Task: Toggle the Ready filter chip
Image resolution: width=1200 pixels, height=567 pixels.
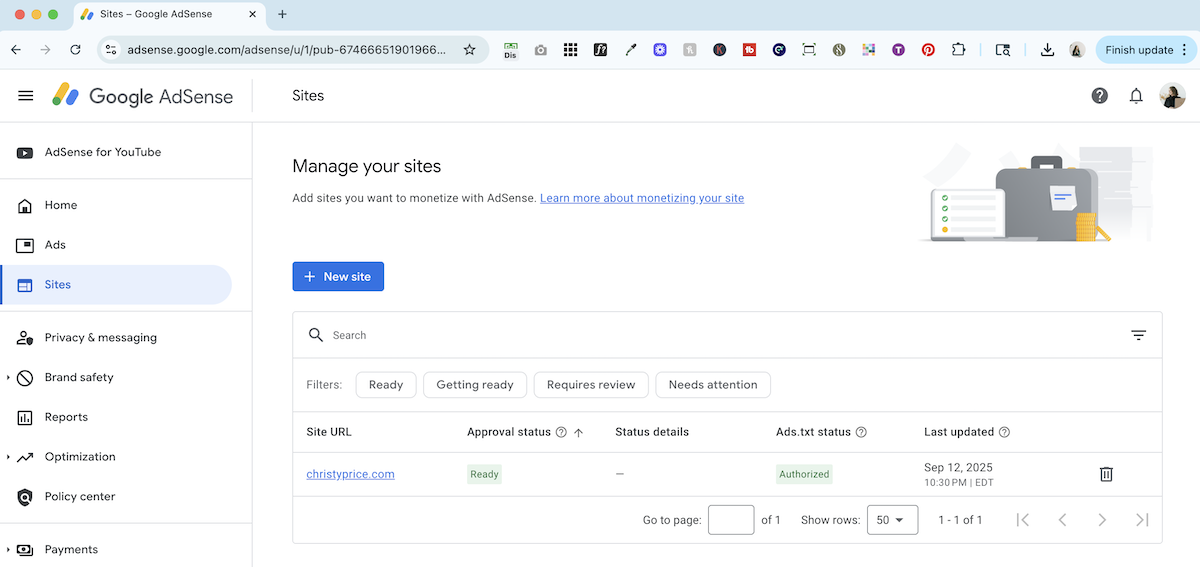Action: point(386,384)
